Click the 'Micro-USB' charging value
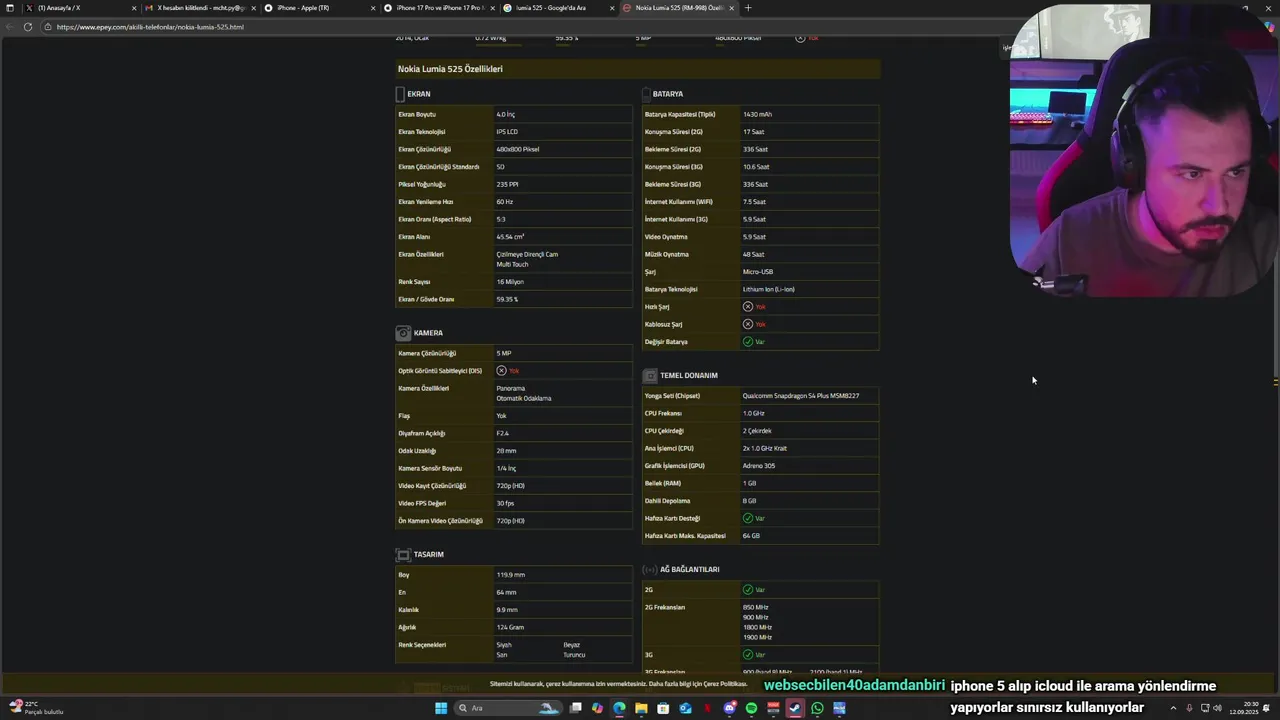The height and width of the screenshot is (720, 1280). coord(758,272)
